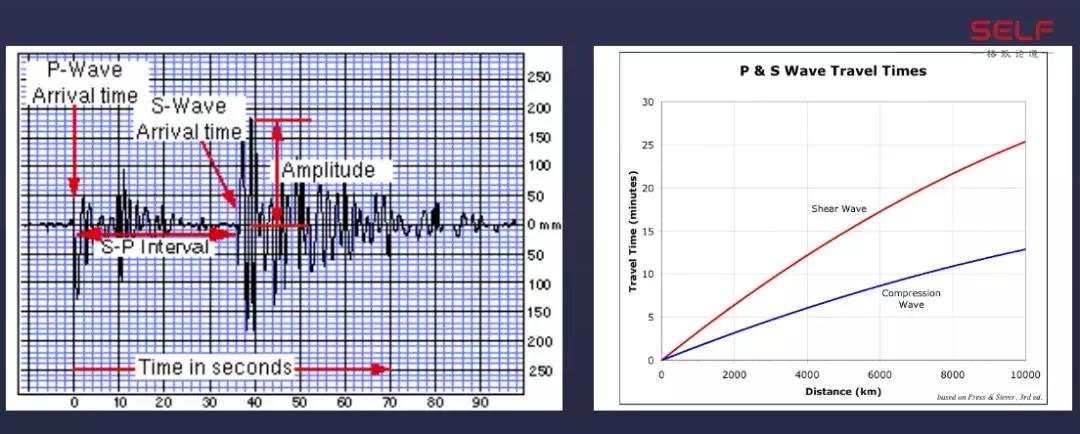Click the 15 tick on the travel time axis
The image size is (1080, 434).
click(647, 231)
